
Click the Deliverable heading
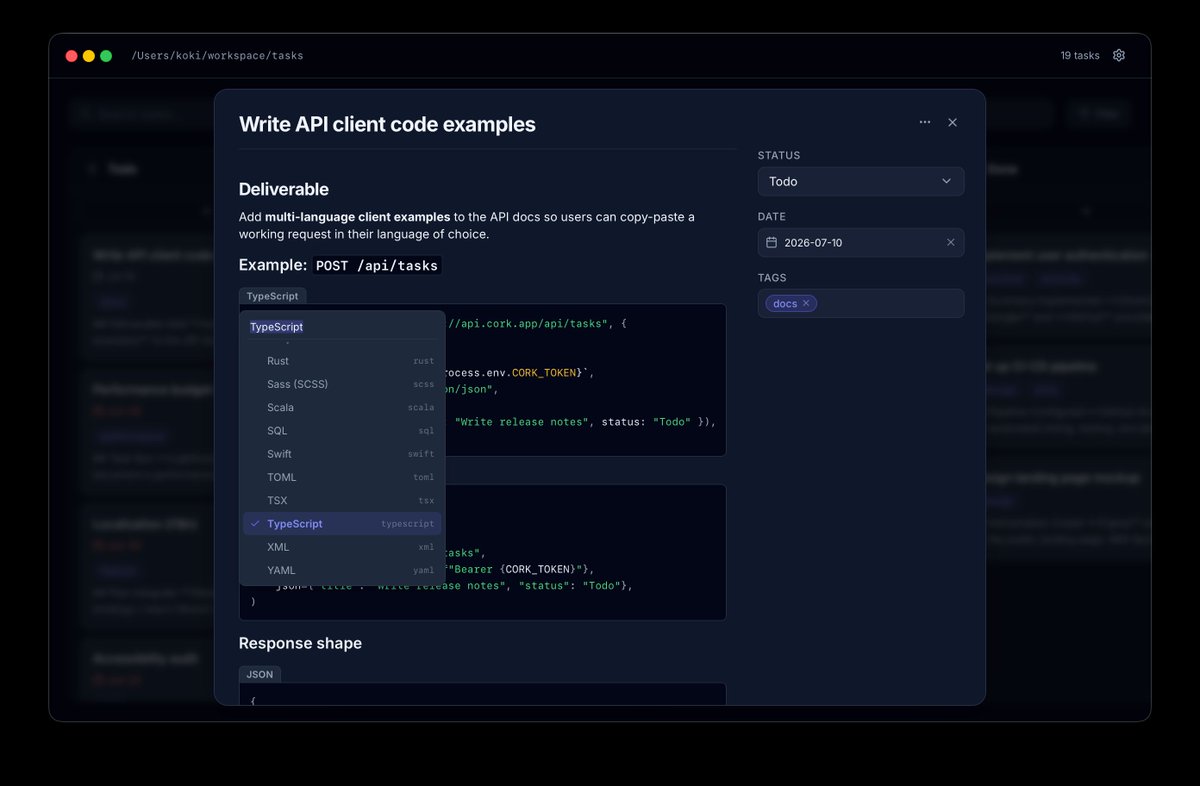click(284, 189)
